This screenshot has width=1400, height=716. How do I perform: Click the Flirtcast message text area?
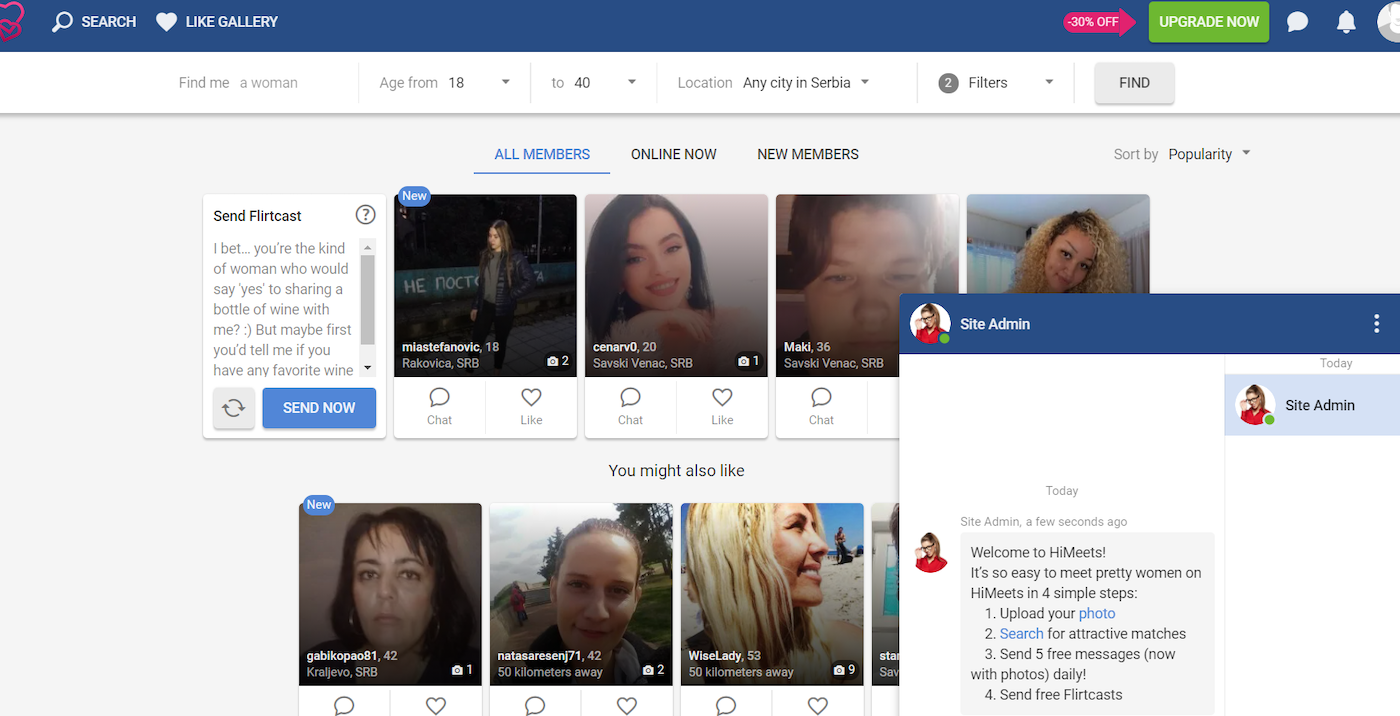tap(286, 308)
